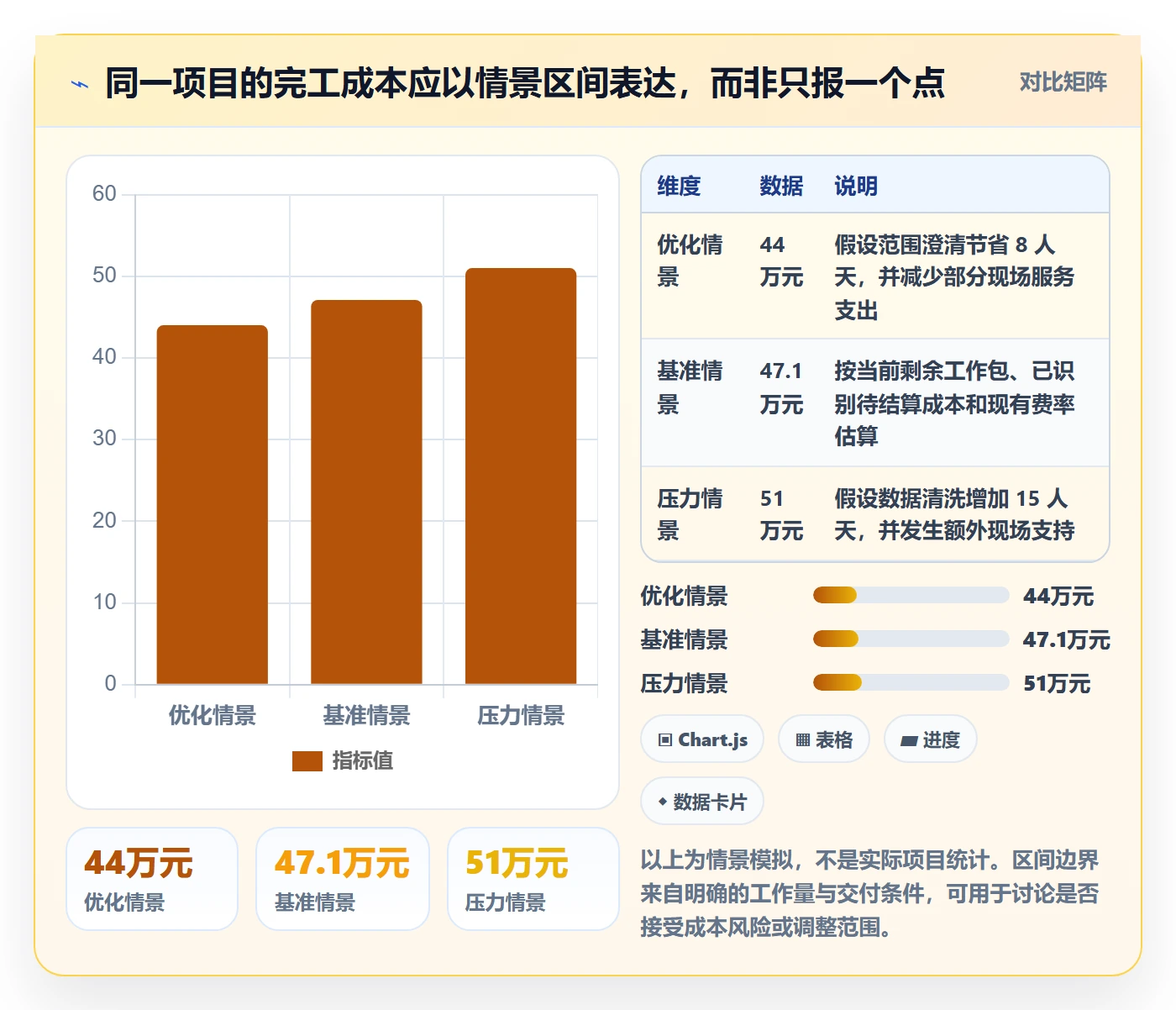
Task: Click the 对比矩阵 tag in the header
Action: pyautogui.click(x=1063, y=82)
